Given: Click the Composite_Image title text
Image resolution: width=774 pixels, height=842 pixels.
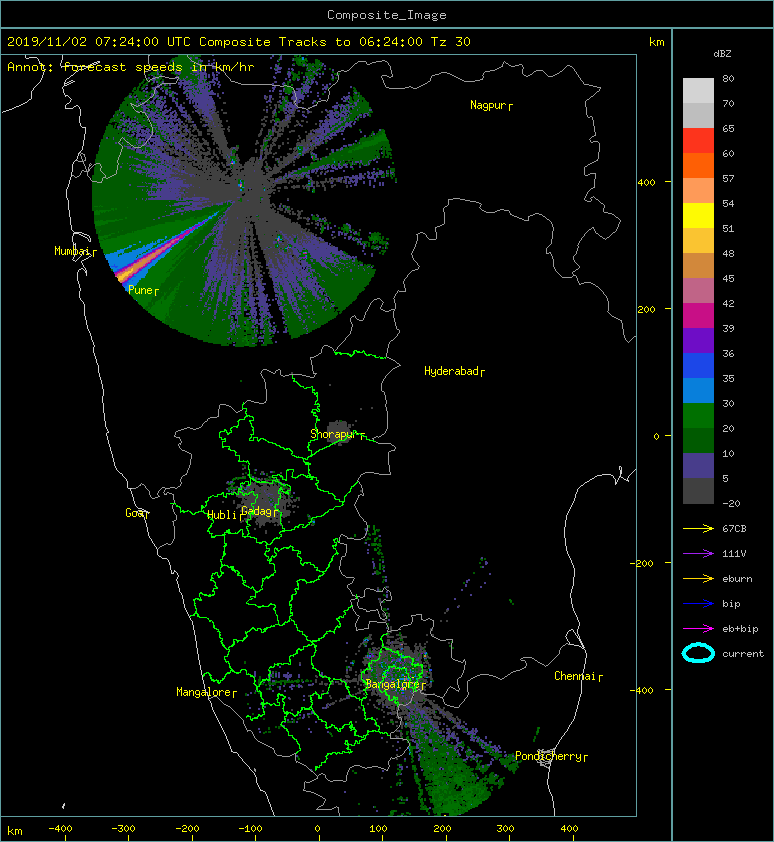Looking at the screenshot, I should pos(387,15).
